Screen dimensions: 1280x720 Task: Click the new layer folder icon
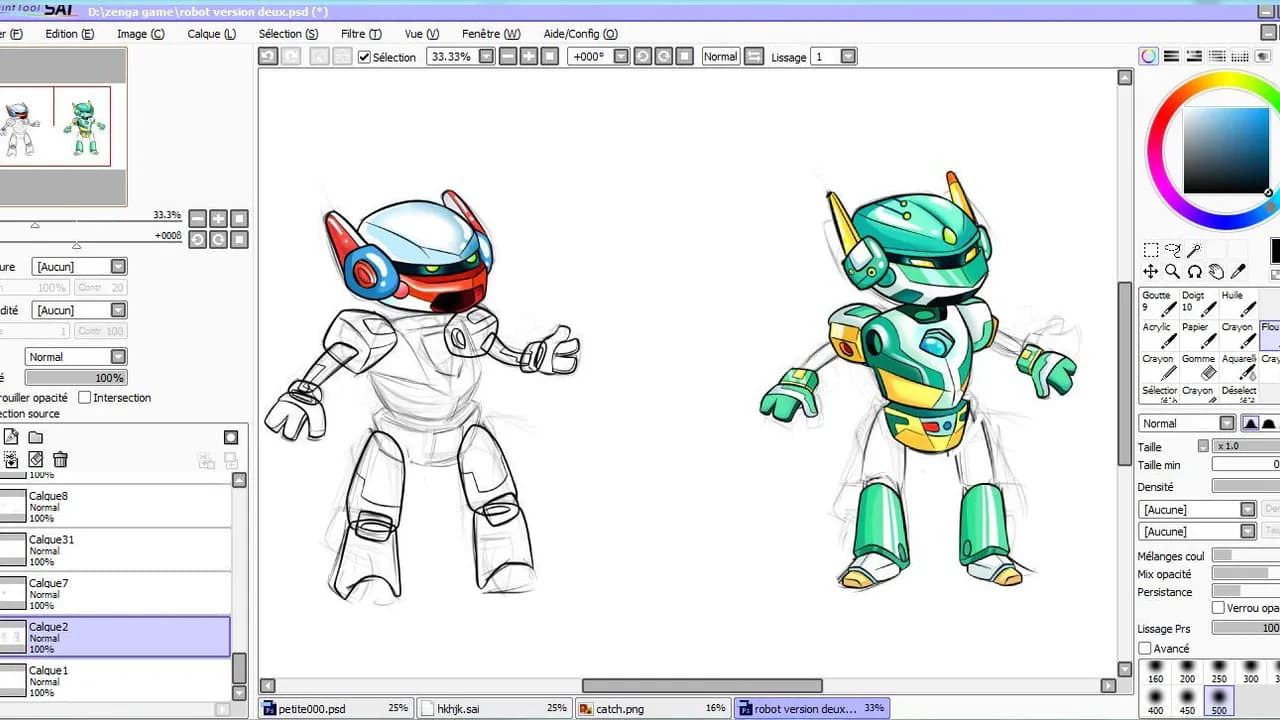[x=35, y=437]
